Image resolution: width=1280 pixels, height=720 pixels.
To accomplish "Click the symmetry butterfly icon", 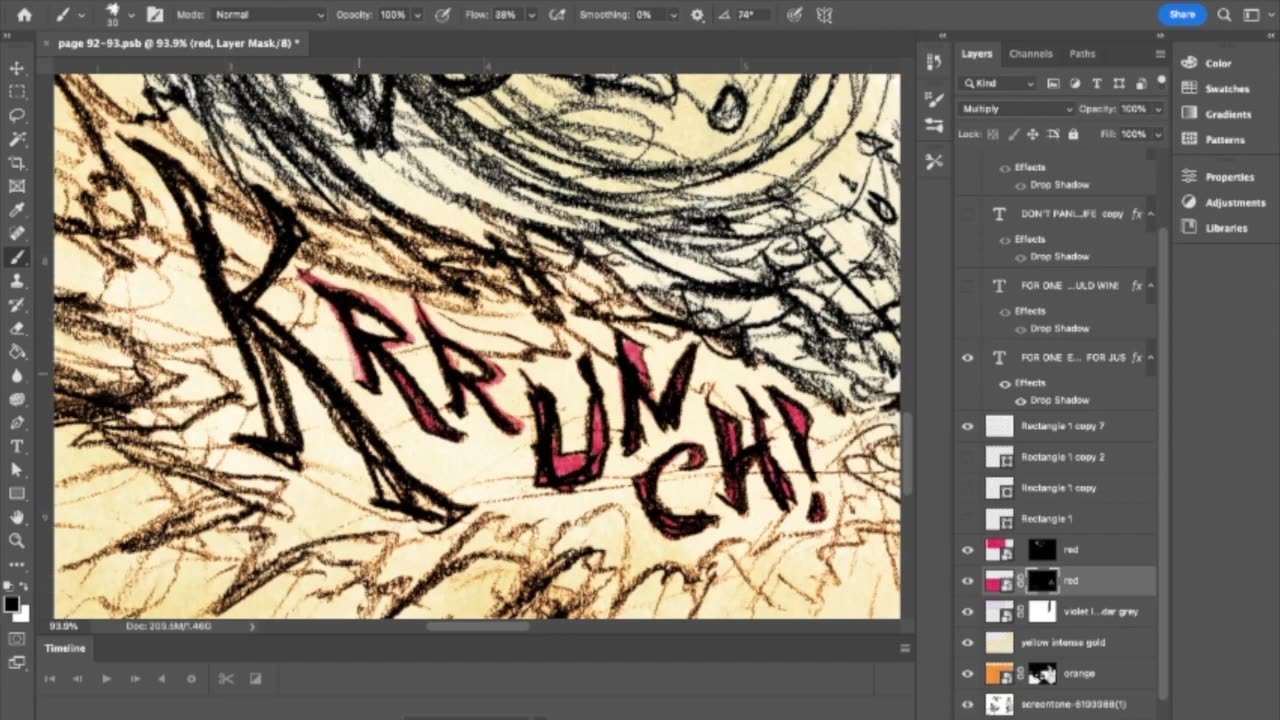I will (824, 15).
